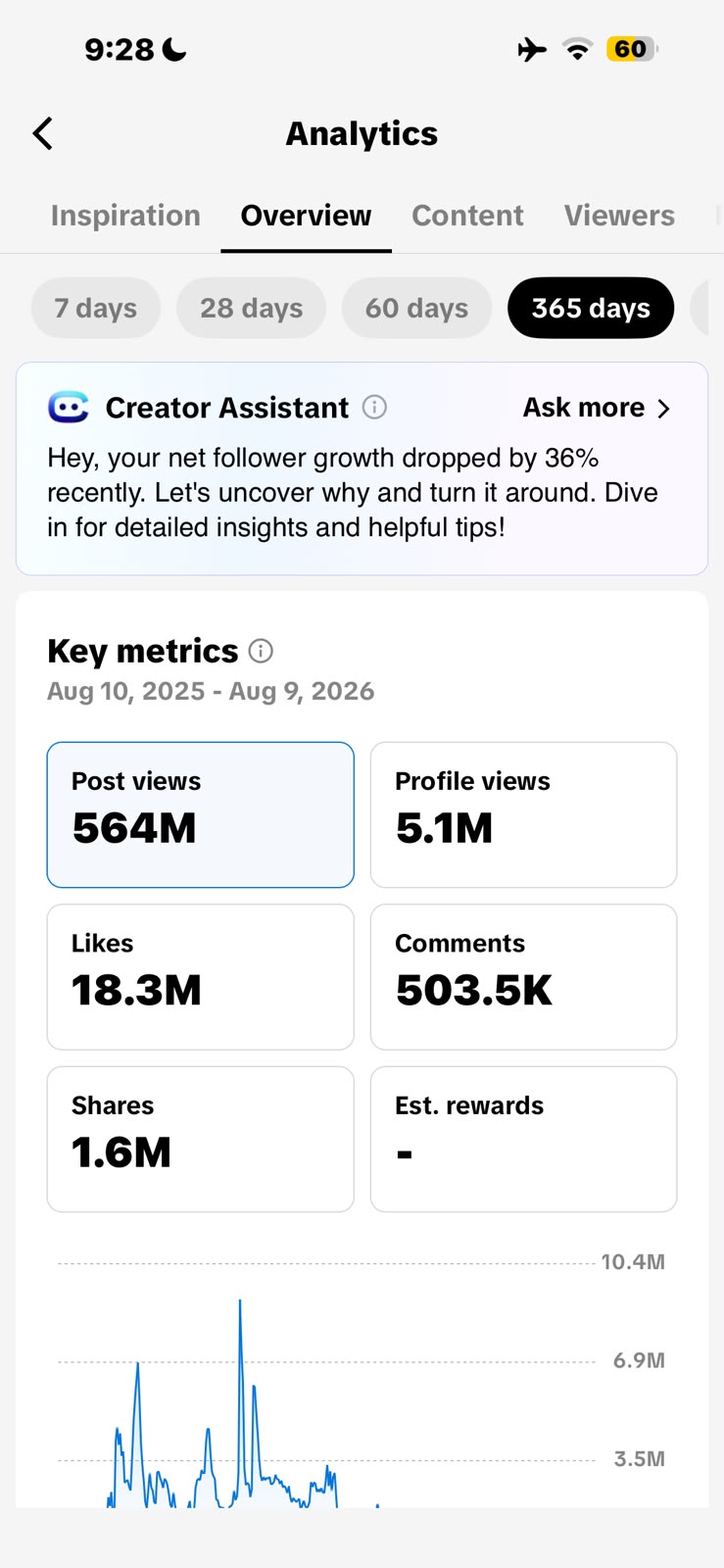Select the 7 days range

click(x=96, y=308)
